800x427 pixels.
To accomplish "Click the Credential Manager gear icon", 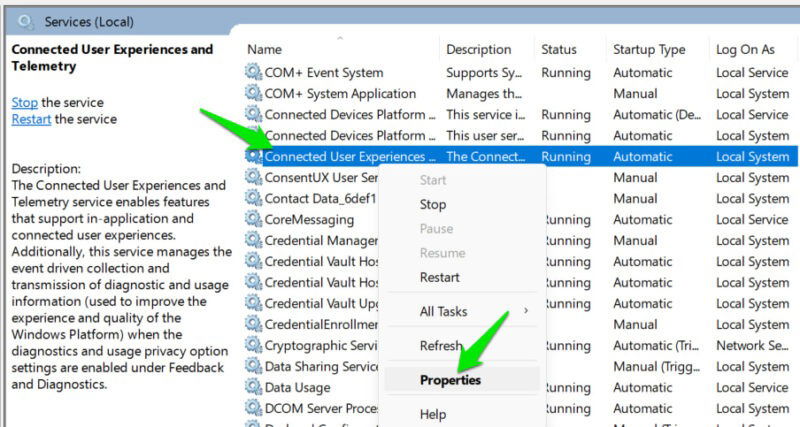I will [x=253, y=240].
